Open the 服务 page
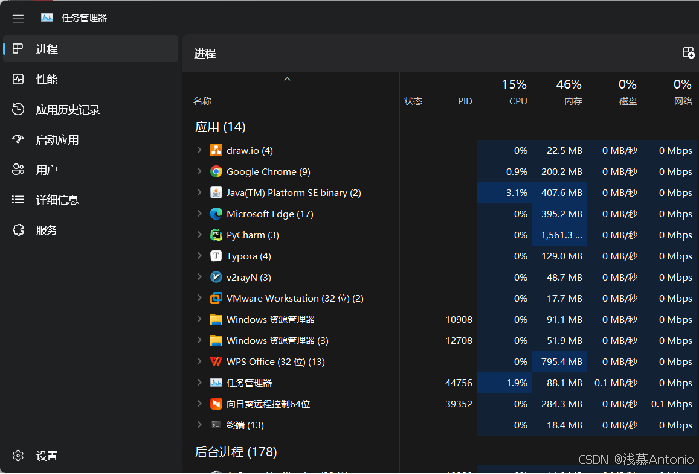The image size is (699, 474). click(46, 230)
